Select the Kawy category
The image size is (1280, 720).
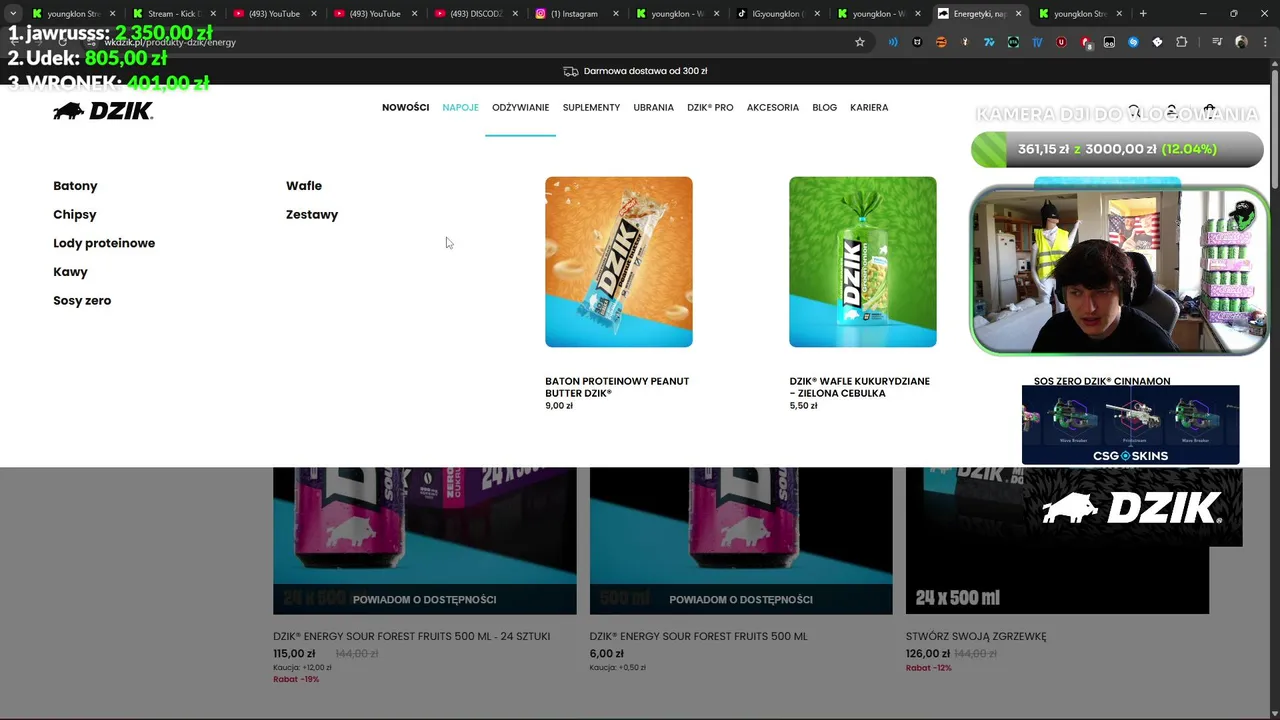pyautogui.click(x=70, y=272)
